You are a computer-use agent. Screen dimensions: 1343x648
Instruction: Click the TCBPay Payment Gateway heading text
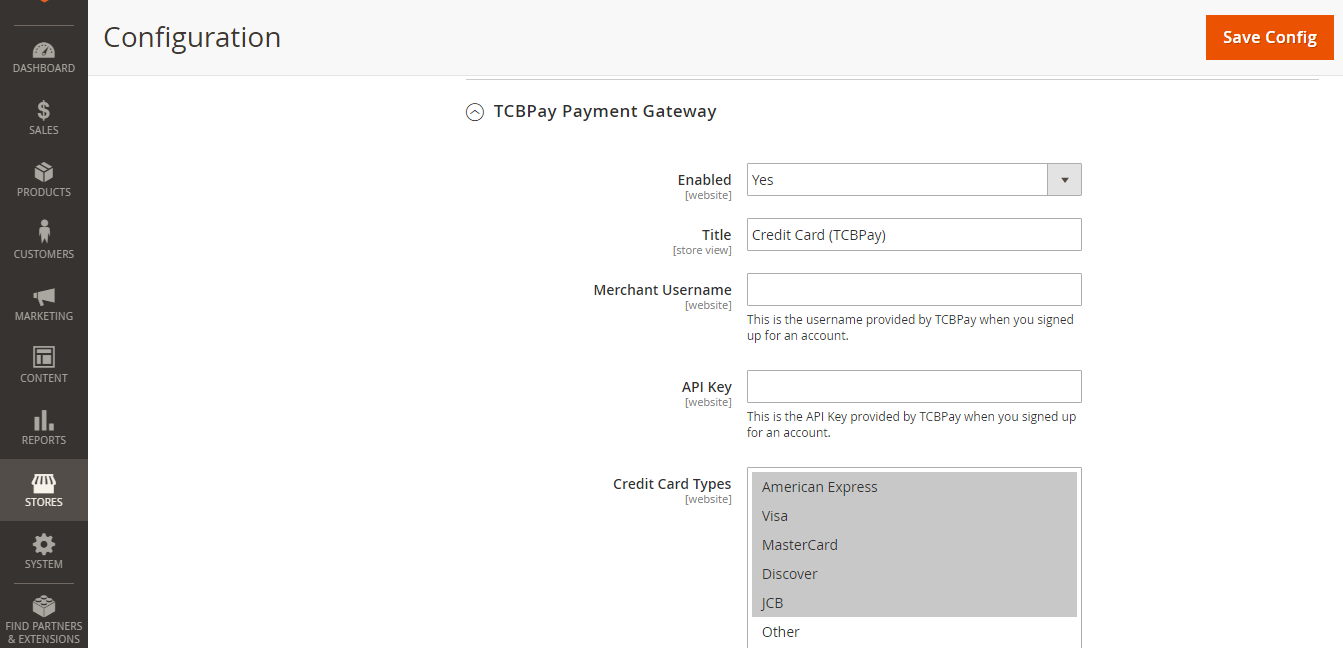coord(605,111)
